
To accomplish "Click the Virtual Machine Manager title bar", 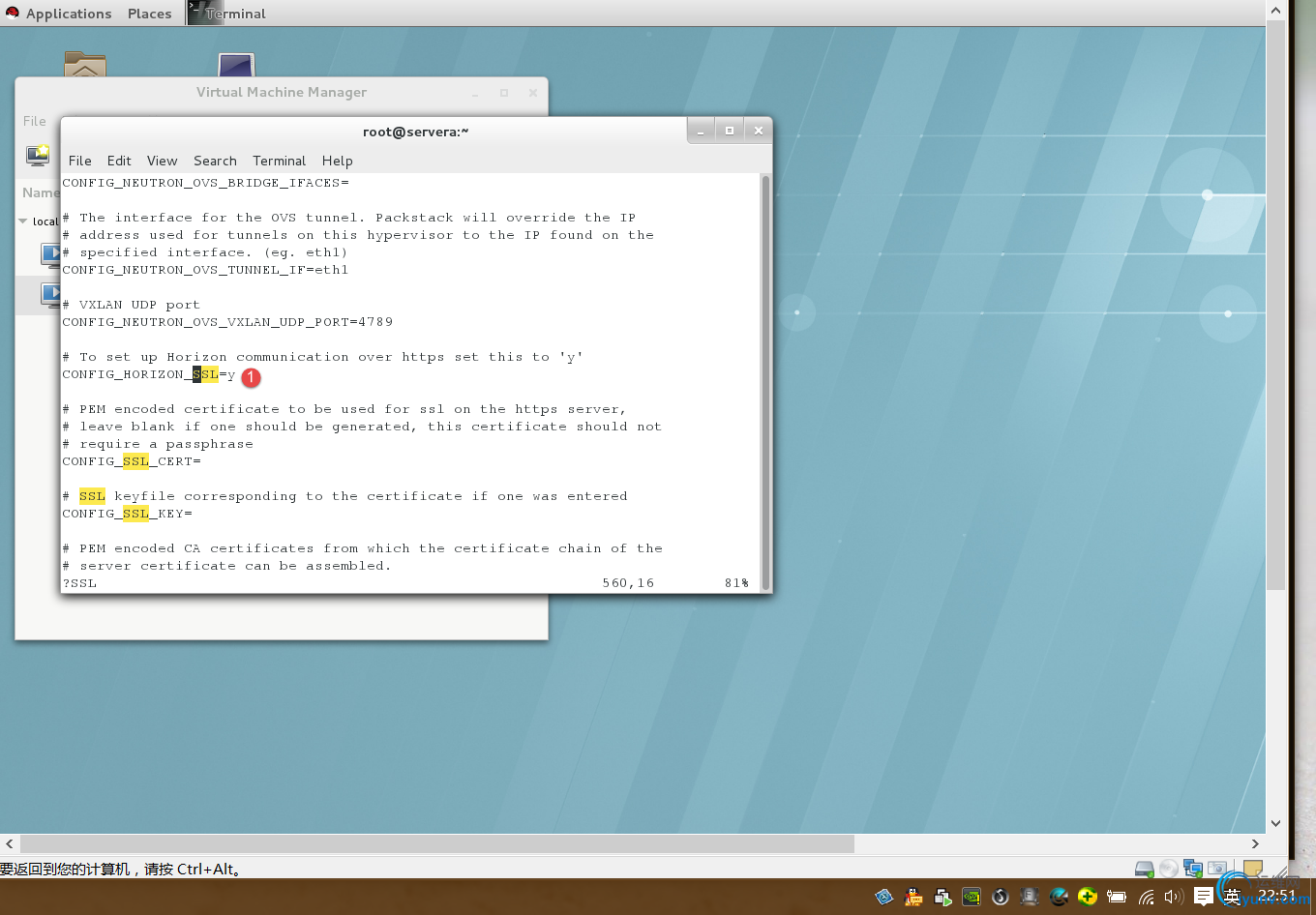I will coord(282,92).
